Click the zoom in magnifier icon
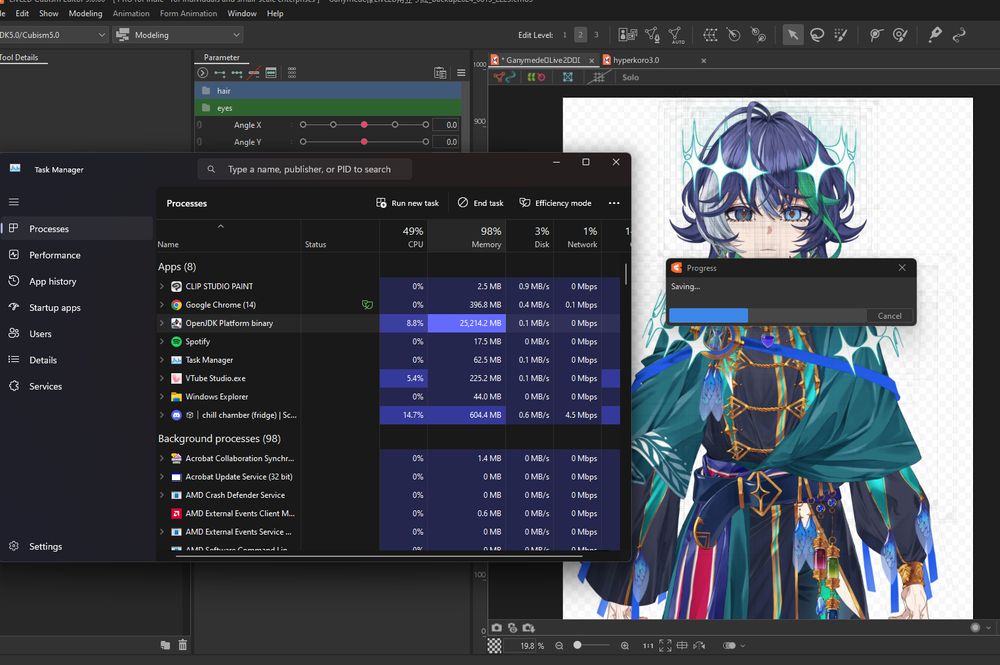Viewport: 1000px width, 665px height. (625, 646)
